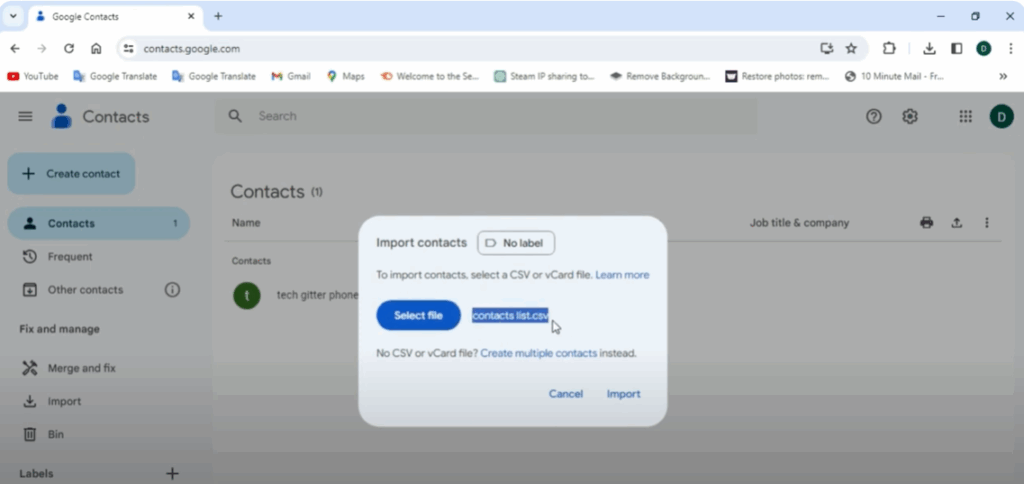Toggle the browser side panel
This screenshot has height=484, width=1024.
pos(956,48)
